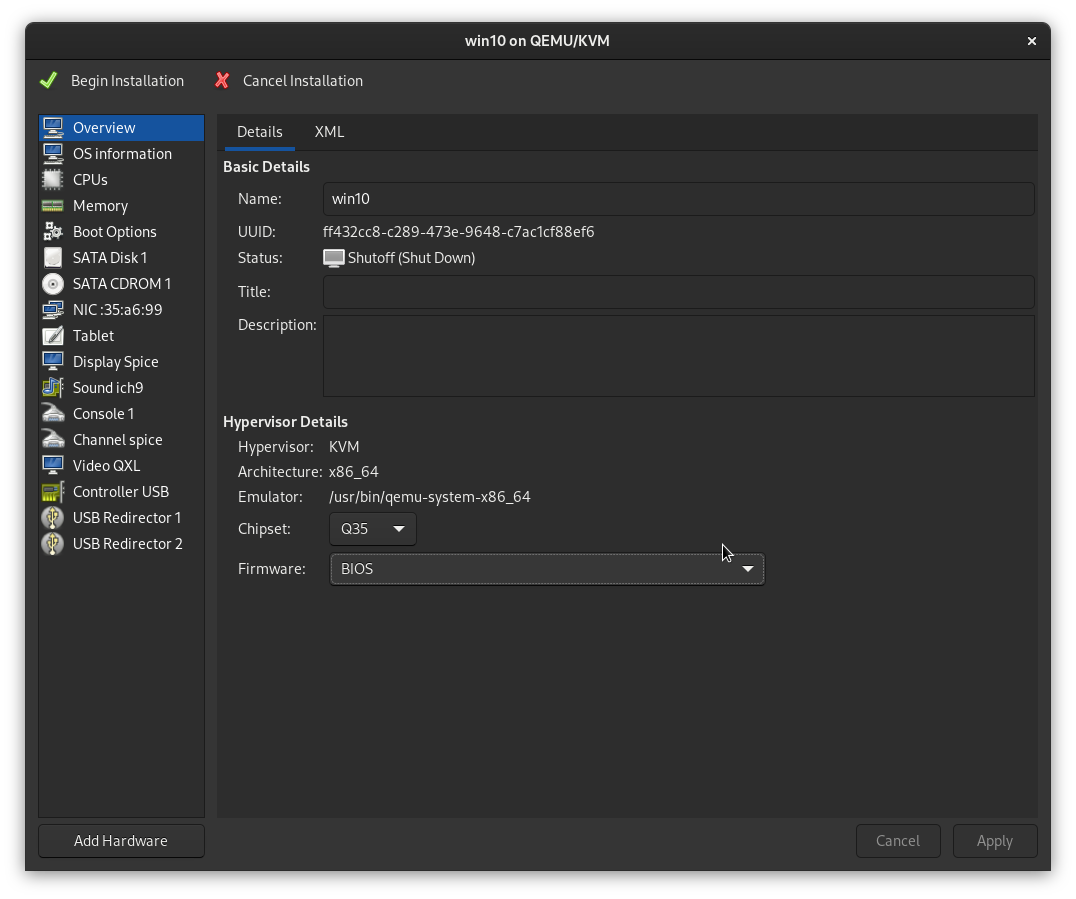The image size is (1076, 899).
Task: Close the win10 on QEMU/KVM window
Action: (1031, 41)
